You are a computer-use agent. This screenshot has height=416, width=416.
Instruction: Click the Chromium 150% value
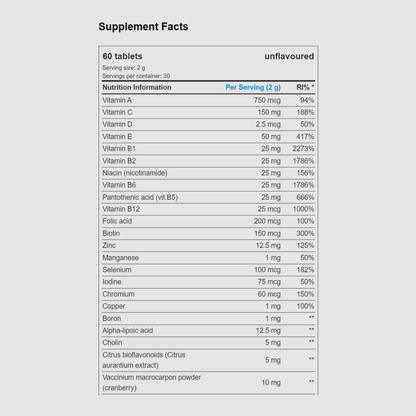(x=305, y=294)
